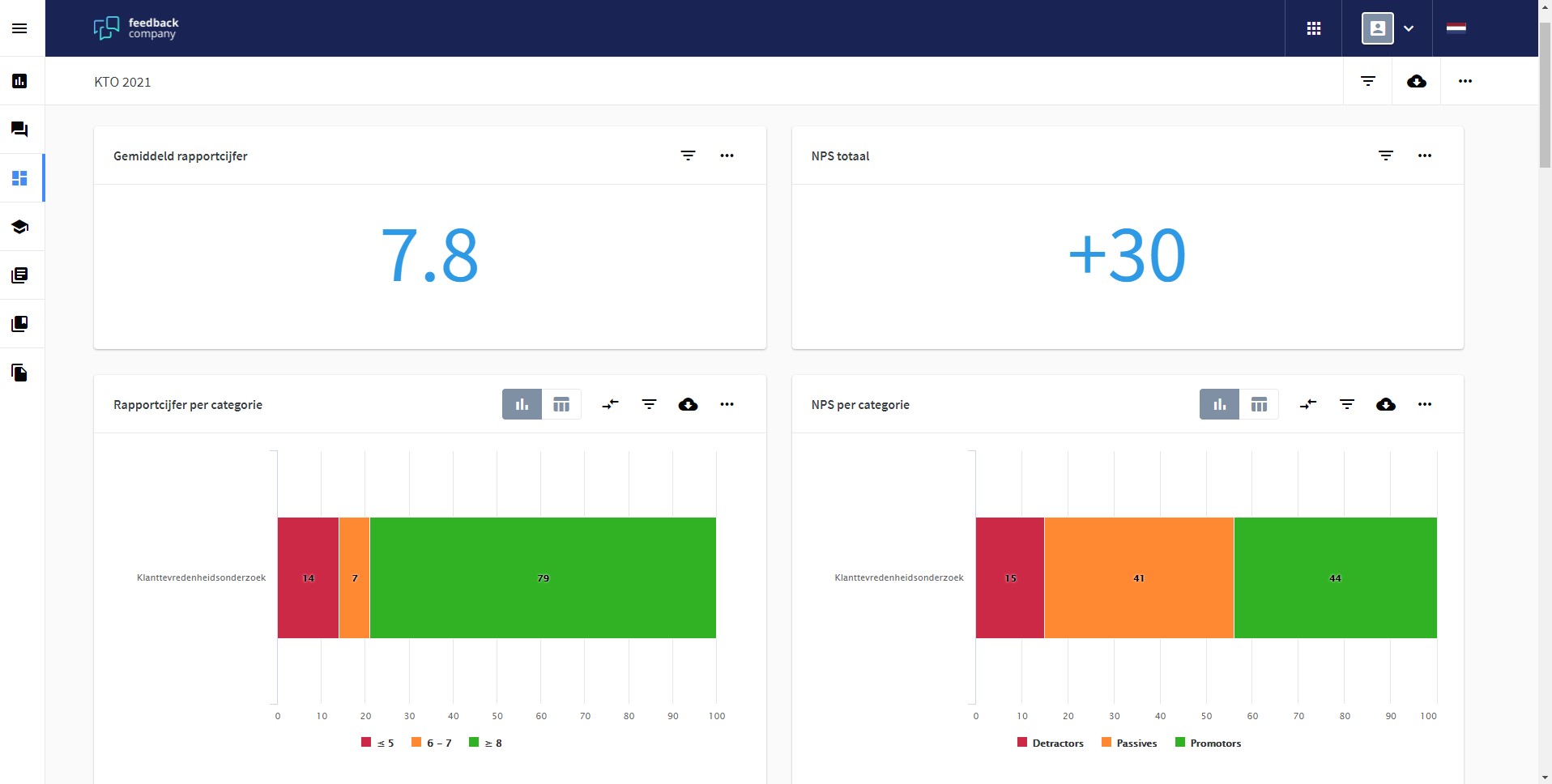The image size is (1552, 784).
Task: Click the scrollbar down arrow
Action: pyautogui.click(x=1545, y=778)
